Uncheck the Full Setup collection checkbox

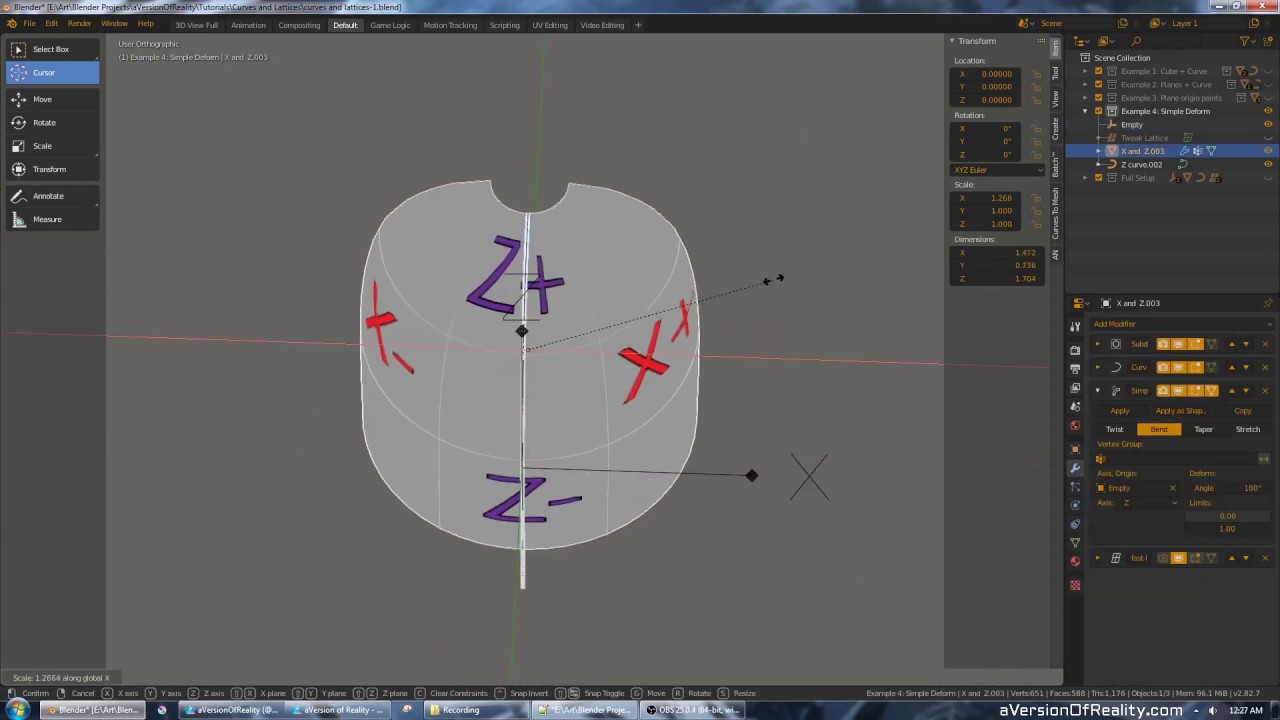[x=1099, y=178]
